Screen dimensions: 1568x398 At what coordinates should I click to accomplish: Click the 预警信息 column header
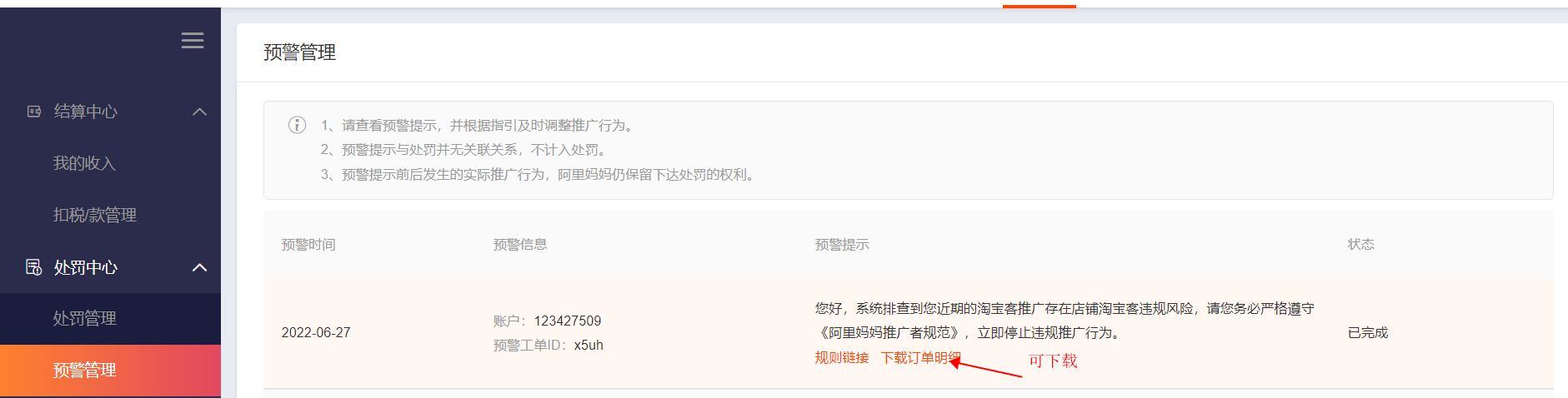pyautogui.click(x=520, y=244)
